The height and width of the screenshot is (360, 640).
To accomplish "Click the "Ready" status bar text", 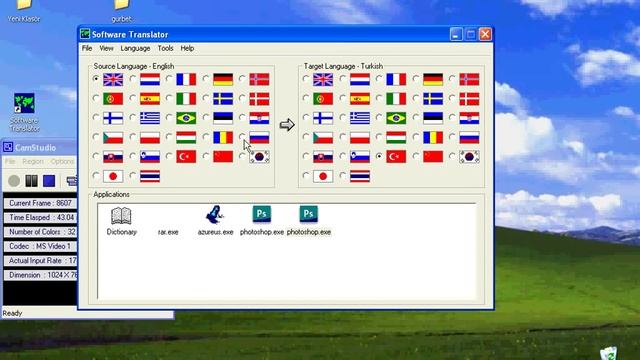I will pyautogui.click(x=12, y=313).
